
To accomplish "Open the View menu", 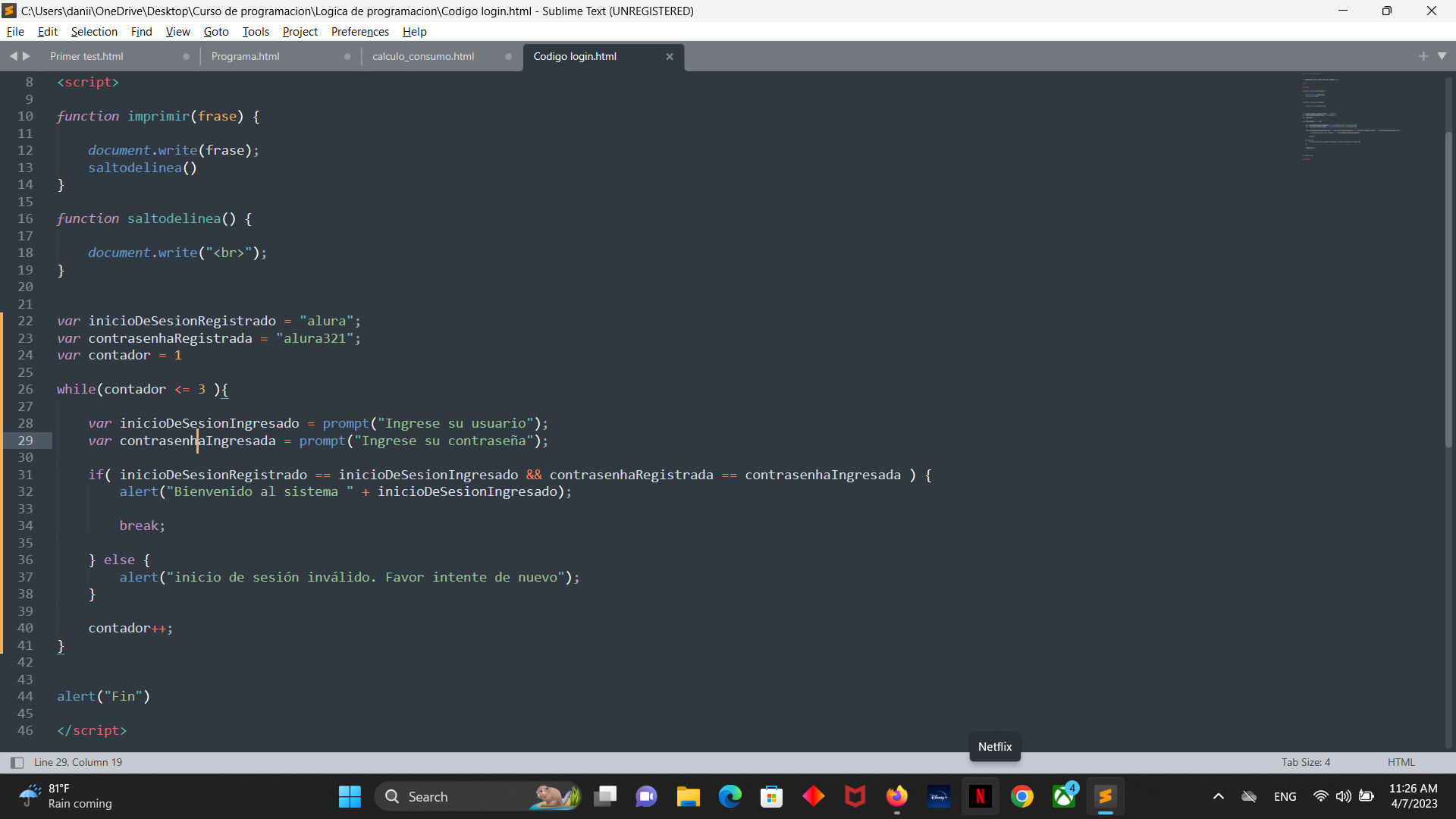I will click(x=177, y=32).
